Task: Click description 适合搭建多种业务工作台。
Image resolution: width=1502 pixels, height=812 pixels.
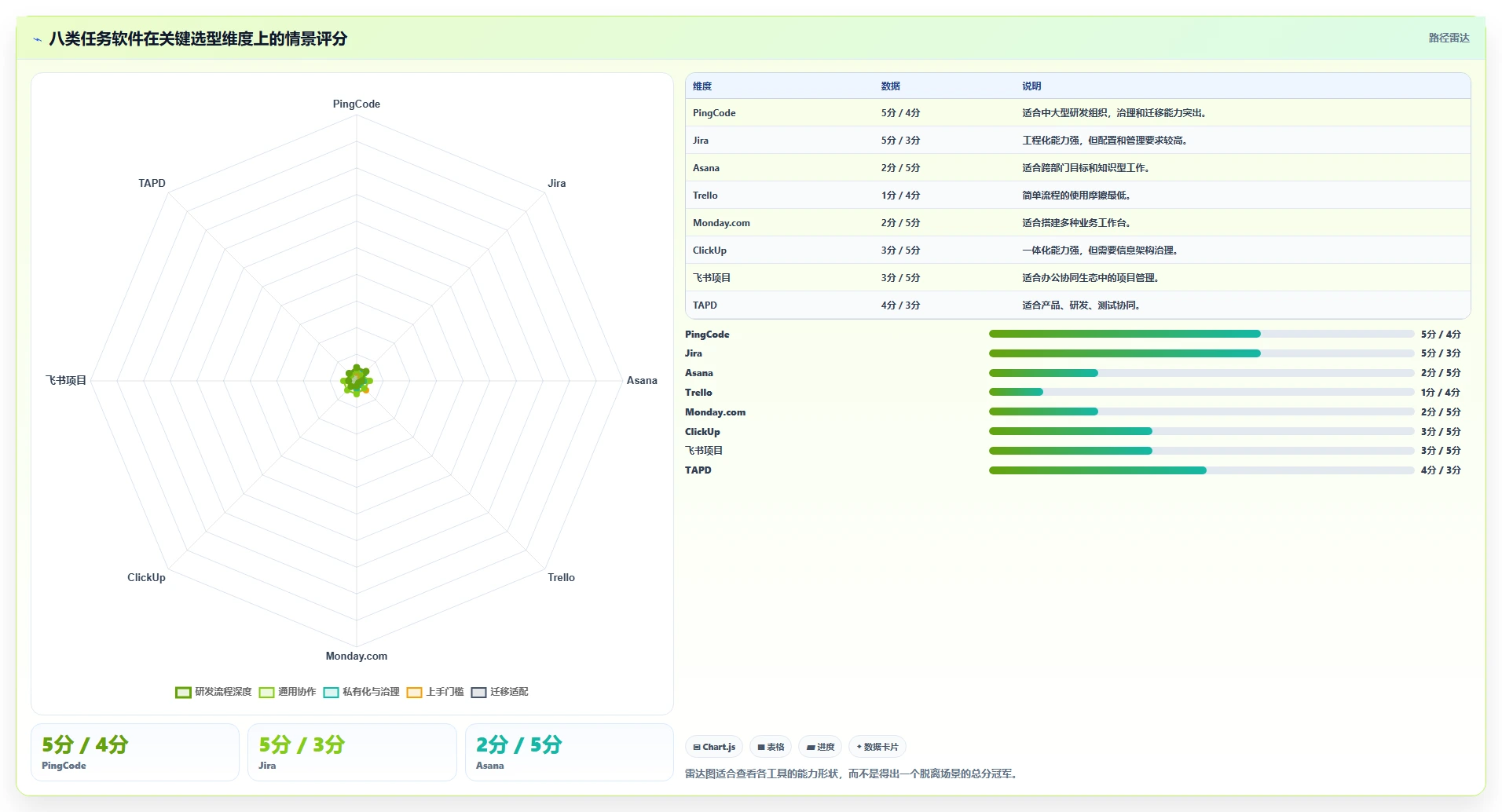Action: (1076, 223)
